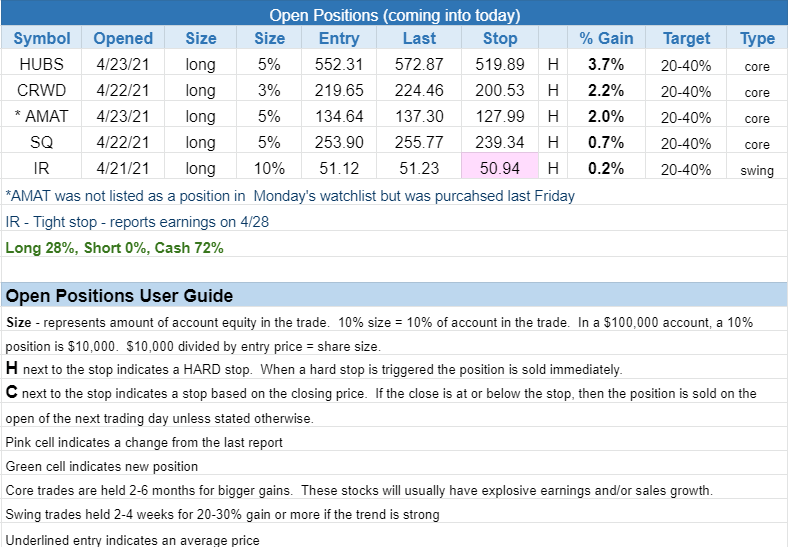Click SQ entry price 253.90
This screenshot has height=547, width=788.
click(x=339, y=142)
